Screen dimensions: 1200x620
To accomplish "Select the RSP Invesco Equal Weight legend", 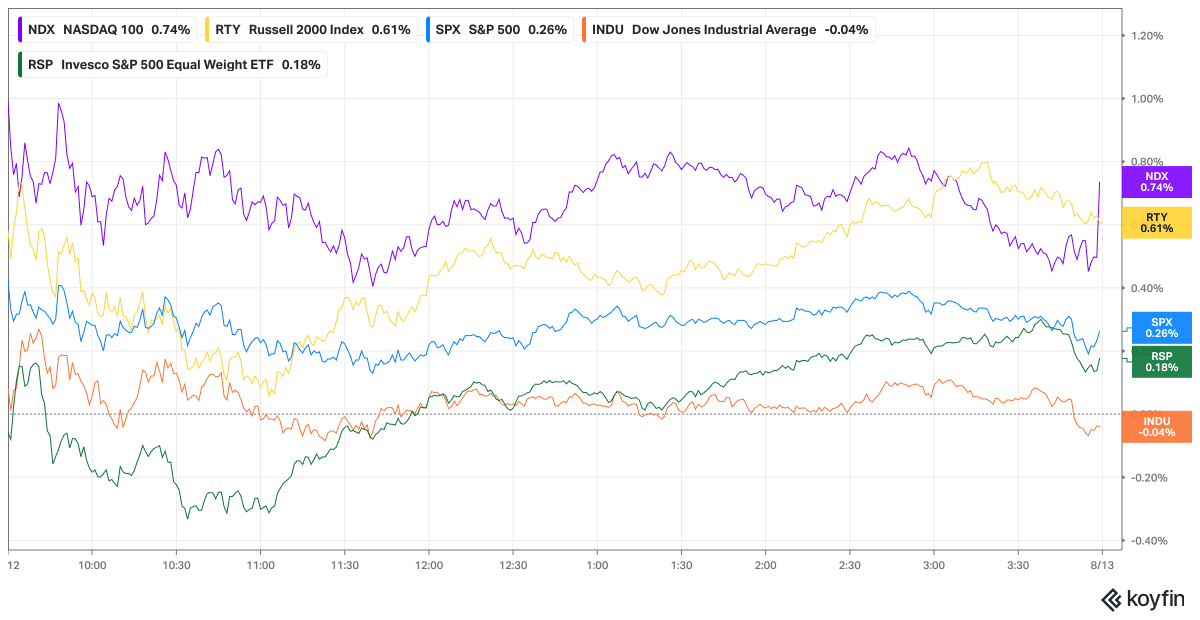I will [171, 64].
